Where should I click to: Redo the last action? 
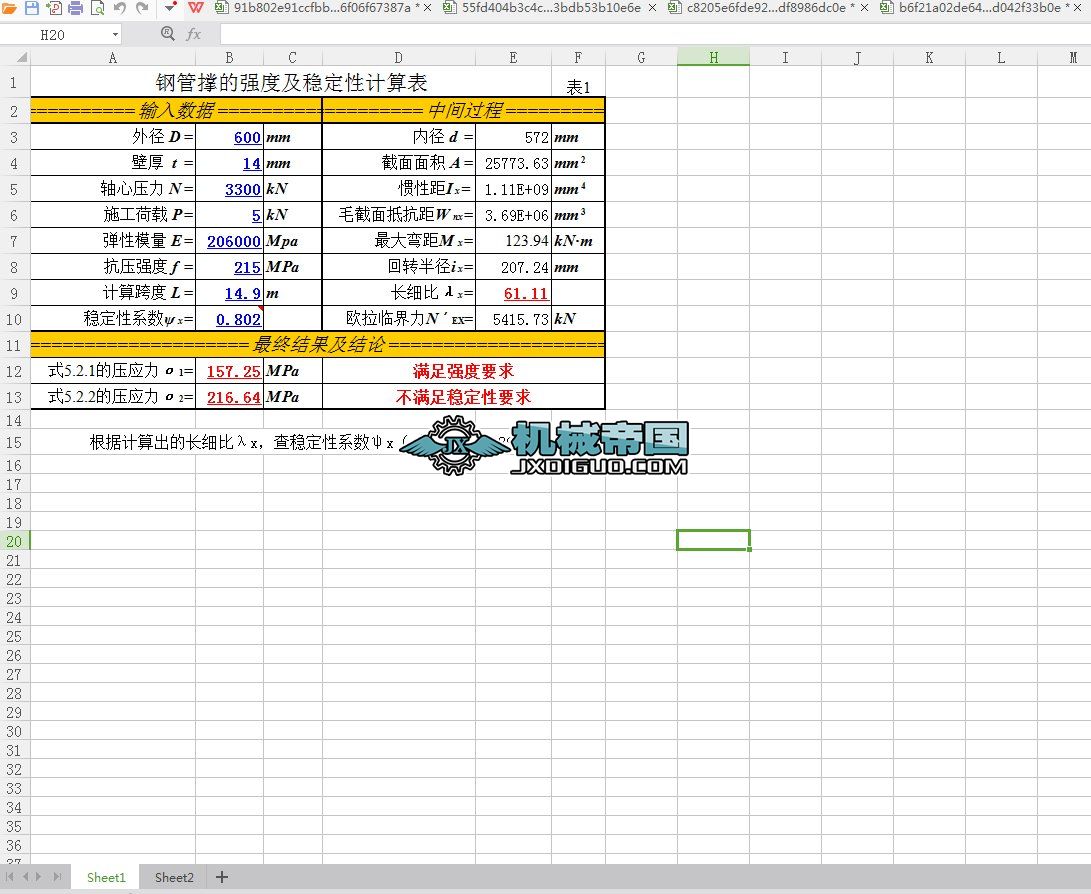(143, 9)
